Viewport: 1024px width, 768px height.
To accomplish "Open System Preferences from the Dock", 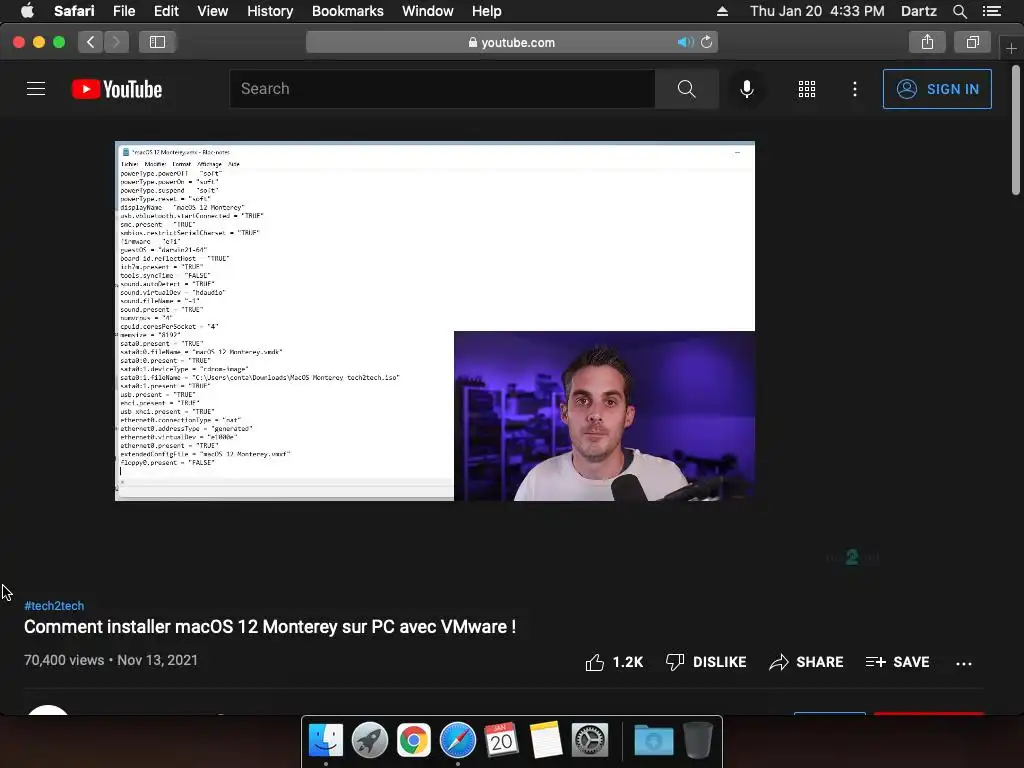I will 590,741.
